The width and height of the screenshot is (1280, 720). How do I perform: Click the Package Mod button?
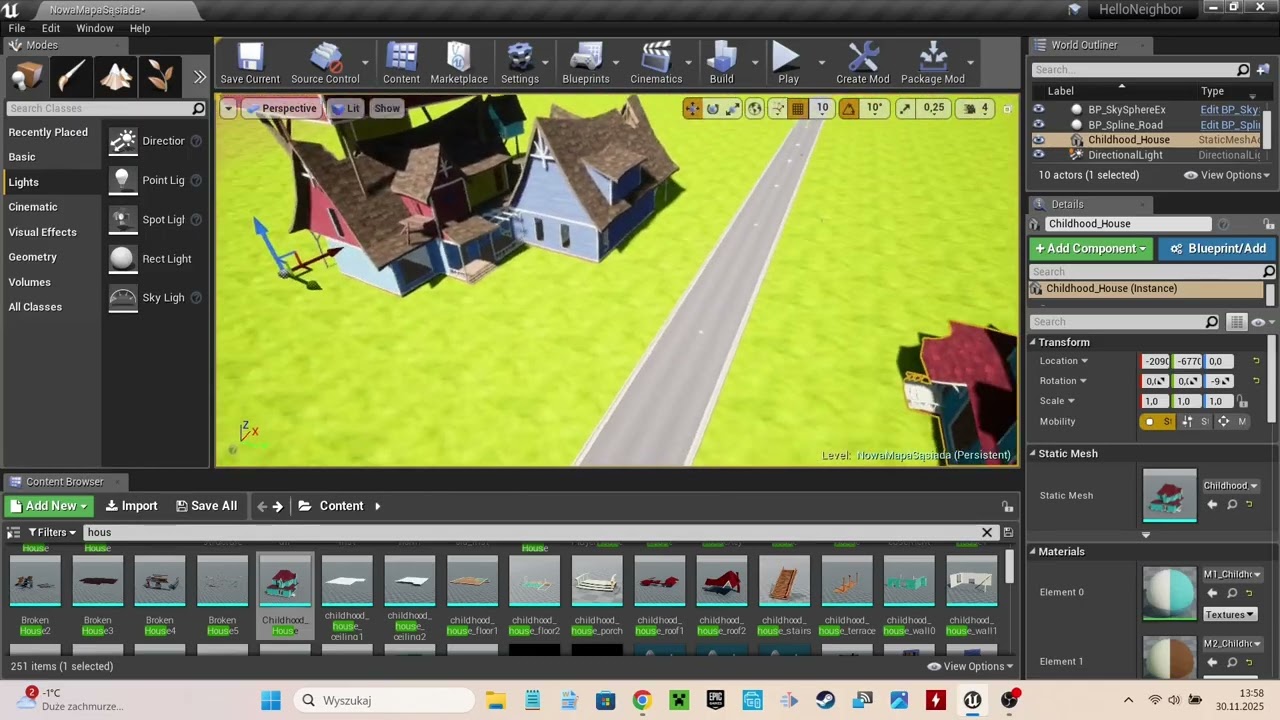[933, 63]
